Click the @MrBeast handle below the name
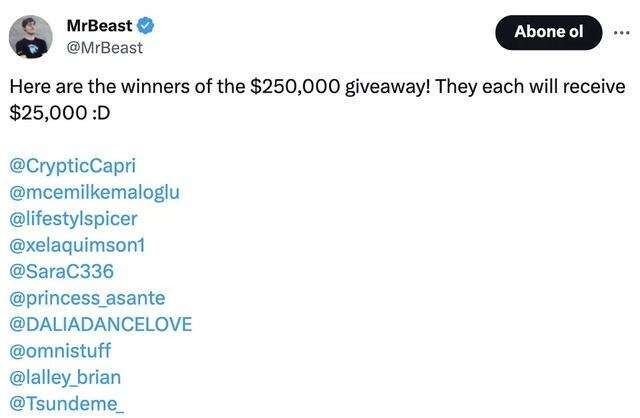Viewport: 640px width, 418px height. 104,47
